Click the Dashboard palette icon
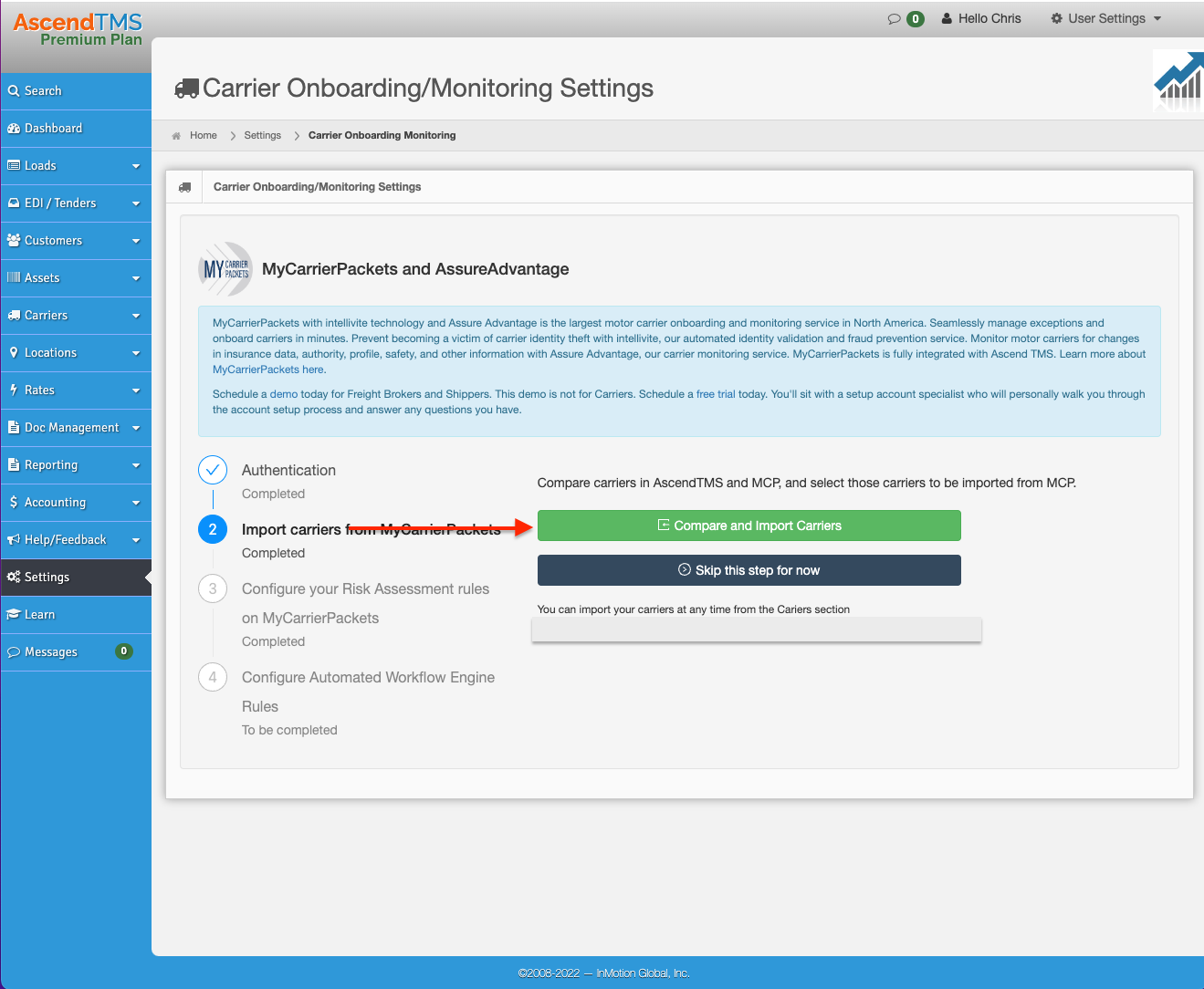1204x989 pixels. (14, 129)
